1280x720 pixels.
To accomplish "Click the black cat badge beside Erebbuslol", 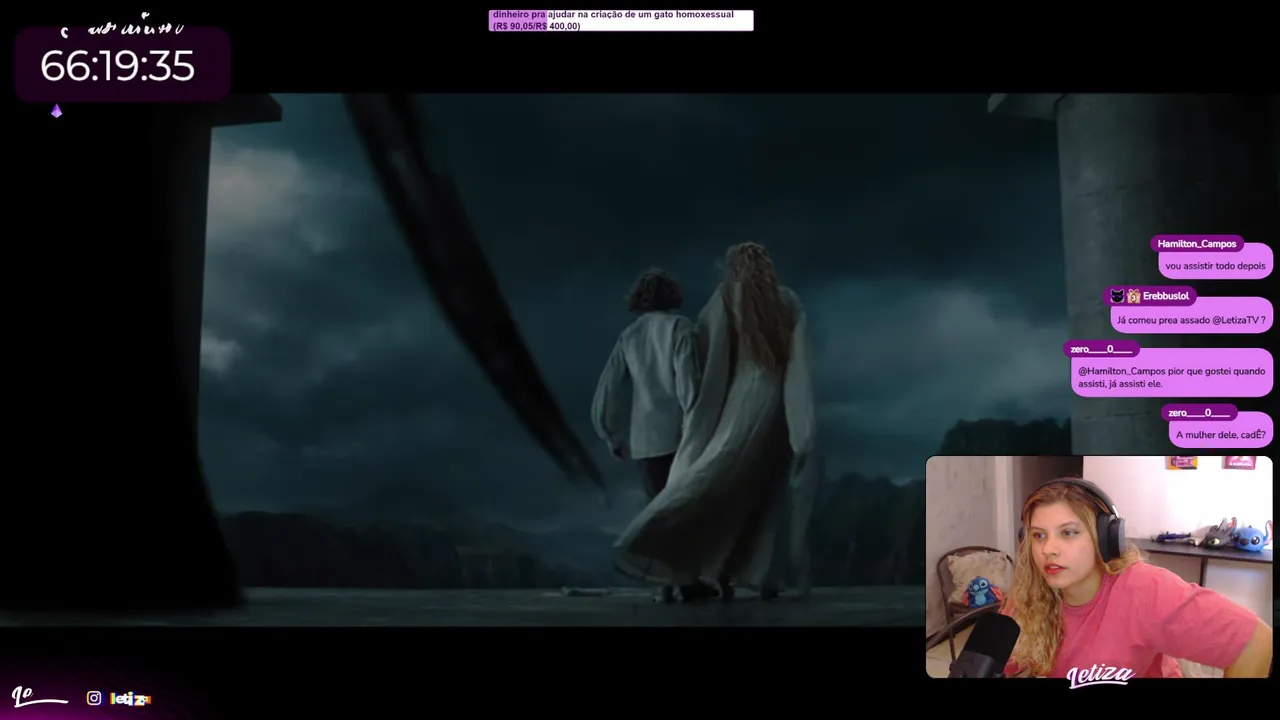I will click(1117, 296).
